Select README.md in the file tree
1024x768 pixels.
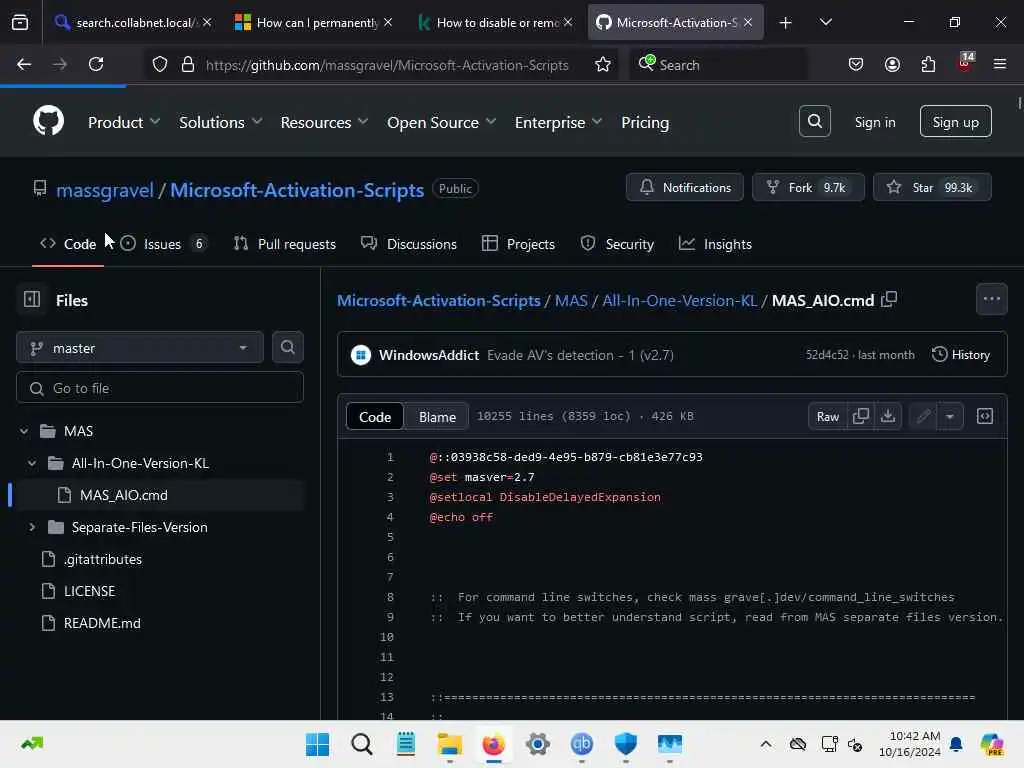tap(102, 623)
